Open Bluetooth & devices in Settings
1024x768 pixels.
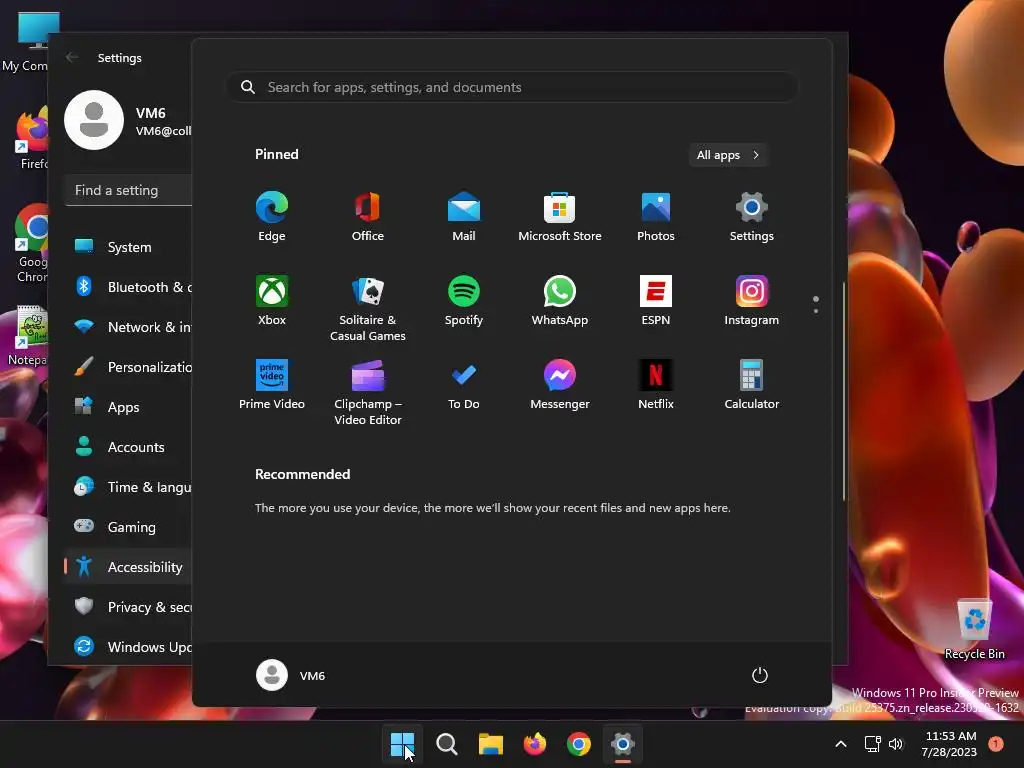[128, 287]
